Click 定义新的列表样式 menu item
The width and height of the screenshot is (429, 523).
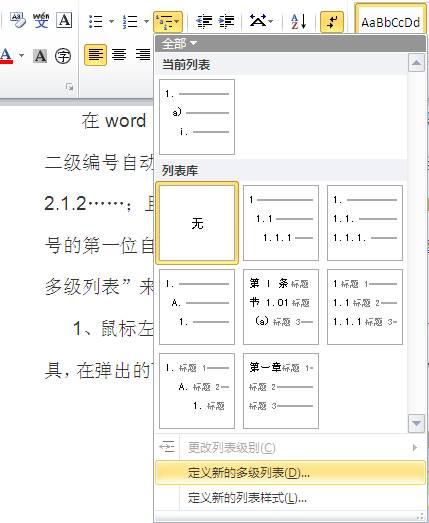point(290,498)
